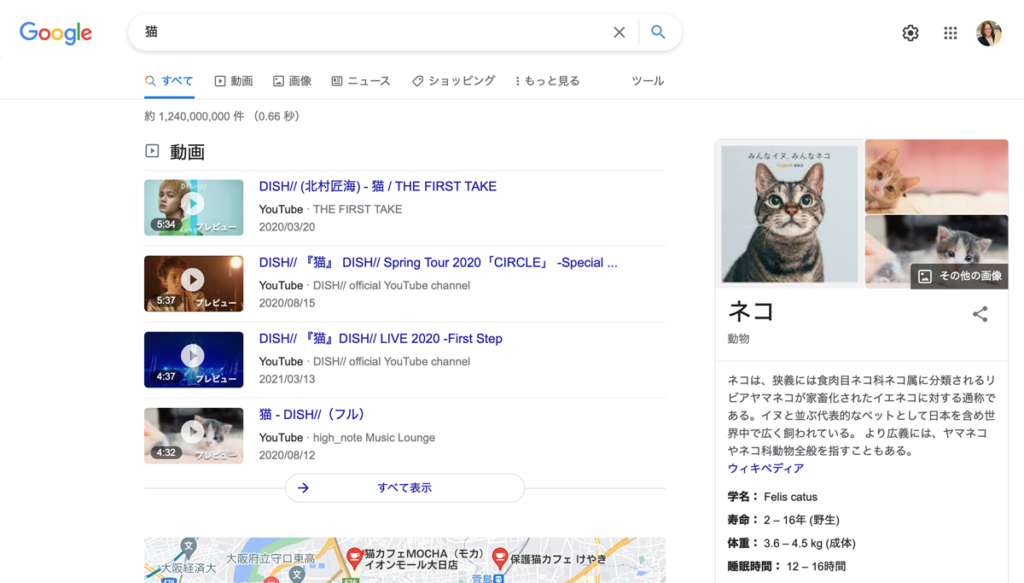Switch to the ニュース tab
Viewport: 1024px width, 583px height.
pyautogui.click(x=360, y=81)
